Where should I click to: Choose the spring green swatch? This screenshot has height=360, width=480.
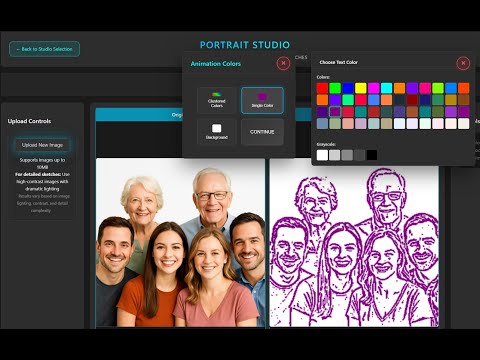click(x=348, y=100)
